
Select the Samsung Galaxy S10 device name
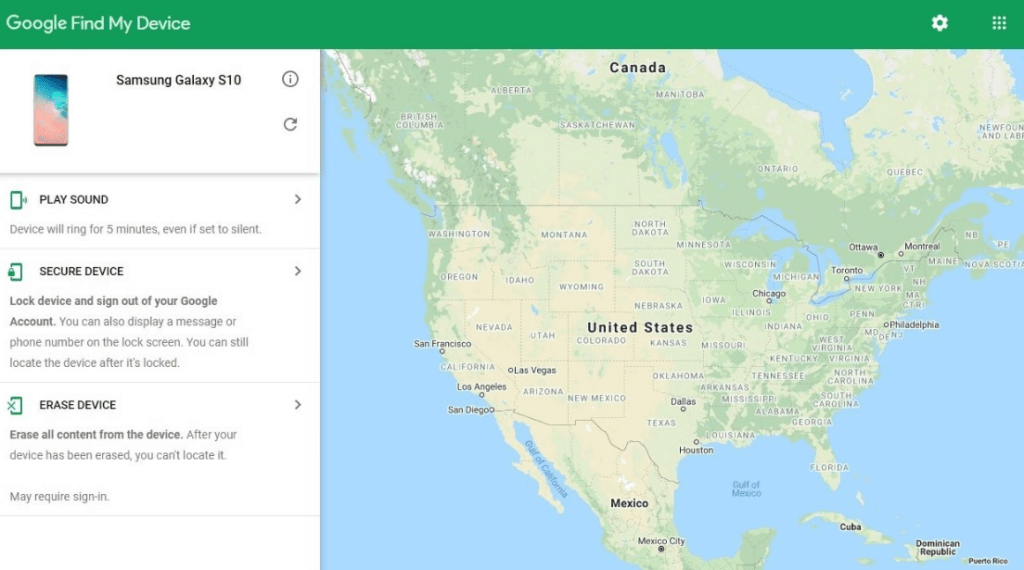[x=178, y=80]
